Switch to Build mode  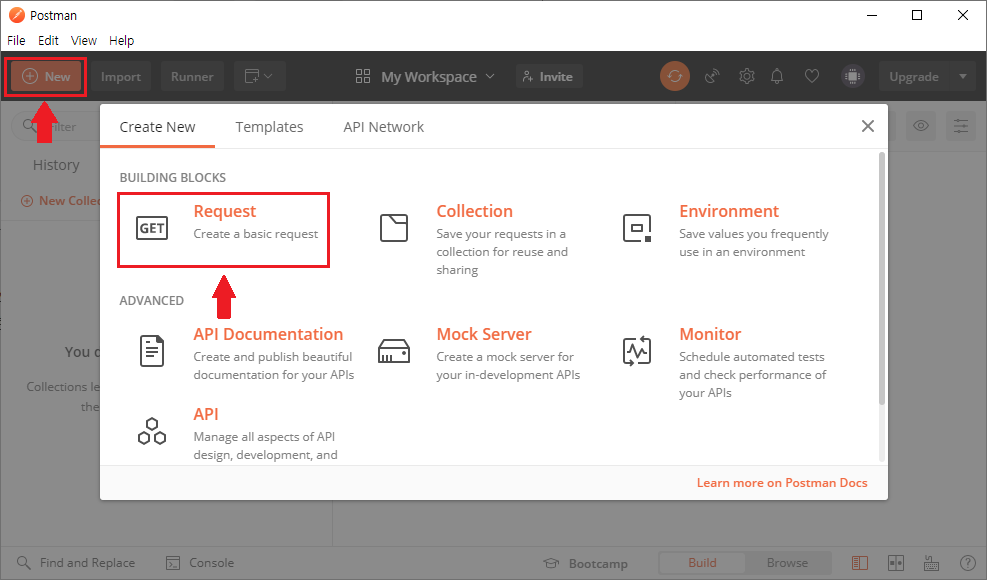[x=702, y=563]
